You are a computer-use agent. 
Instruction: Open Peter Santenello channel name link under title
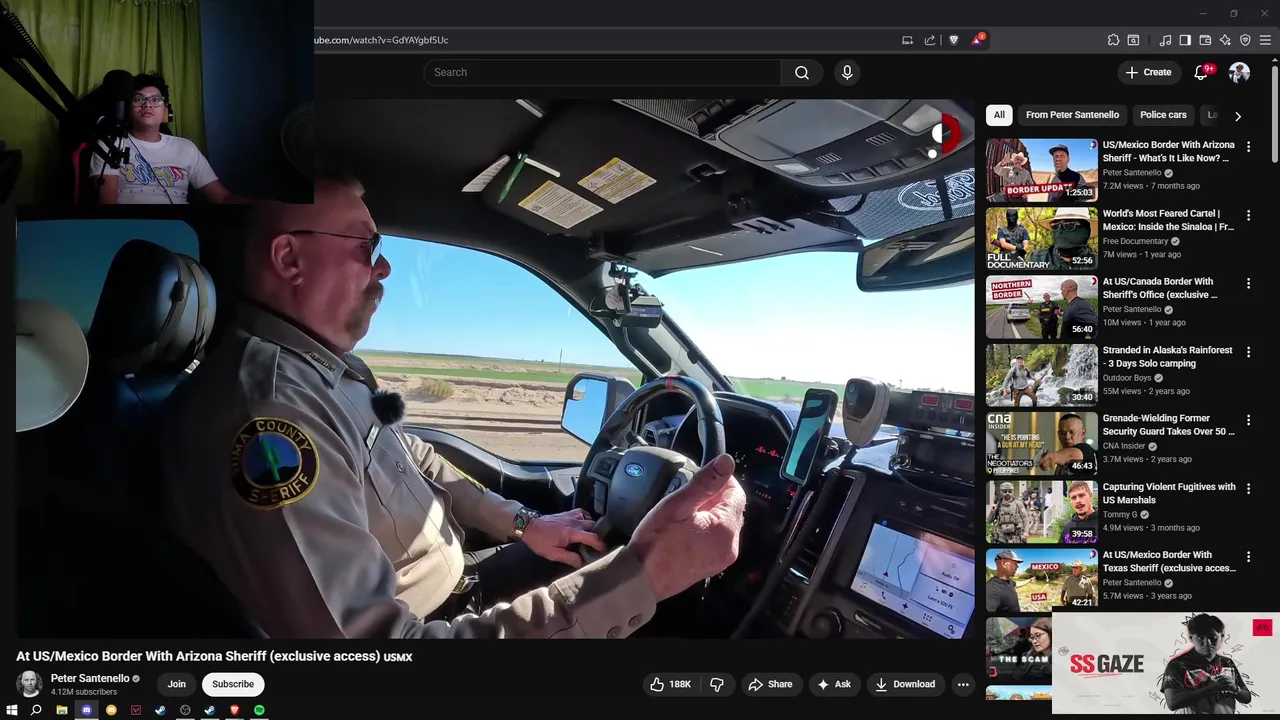[x=90, y=678]
